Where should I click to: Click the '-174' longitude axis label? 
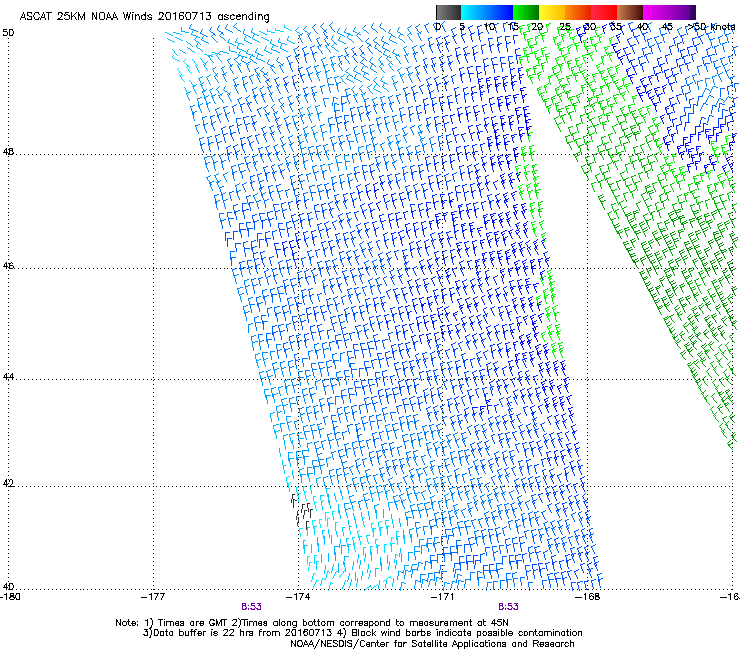pos(298,597)
